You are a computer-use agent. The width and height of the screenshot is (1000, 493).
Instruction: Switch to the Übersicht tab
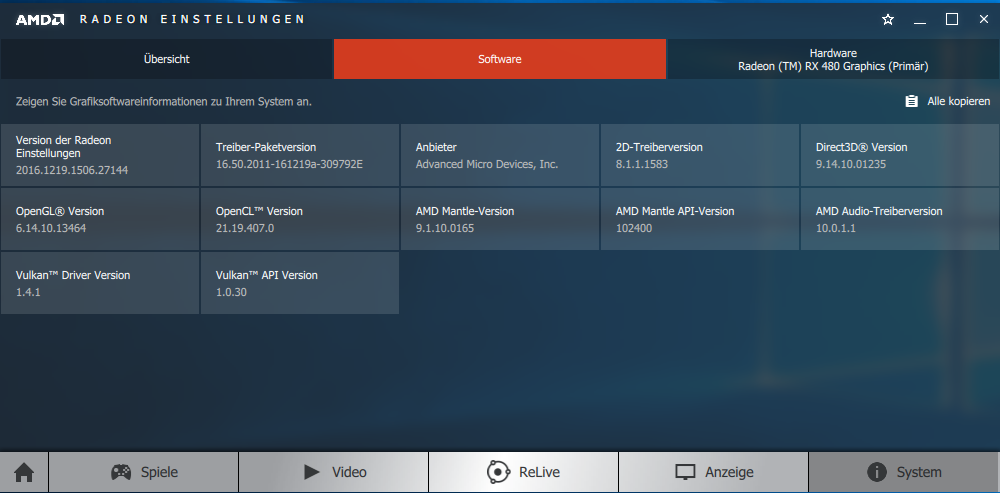(166, 59)
